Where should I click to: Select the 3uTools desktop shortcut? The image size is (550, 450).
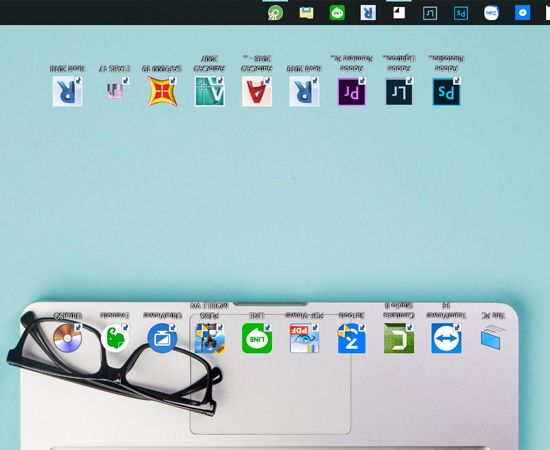point(351,338)
